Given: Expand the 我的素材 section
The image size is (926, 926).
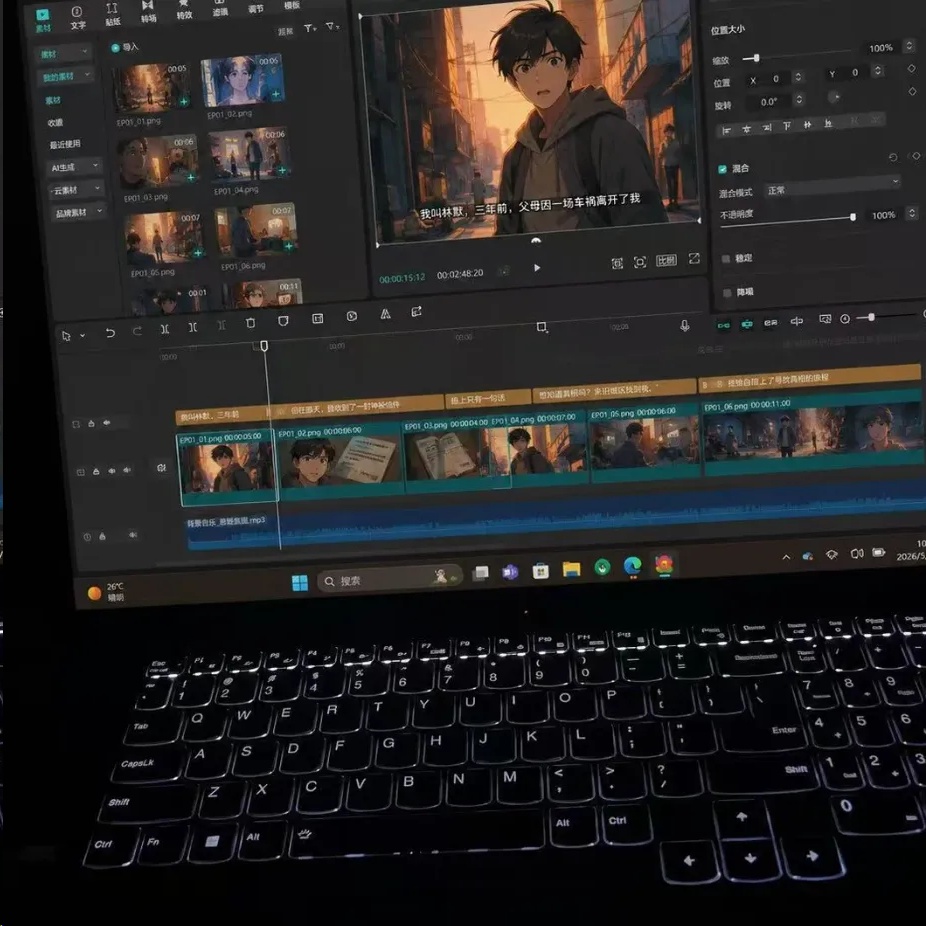Looking at the screenshot, I should point(66,76).
